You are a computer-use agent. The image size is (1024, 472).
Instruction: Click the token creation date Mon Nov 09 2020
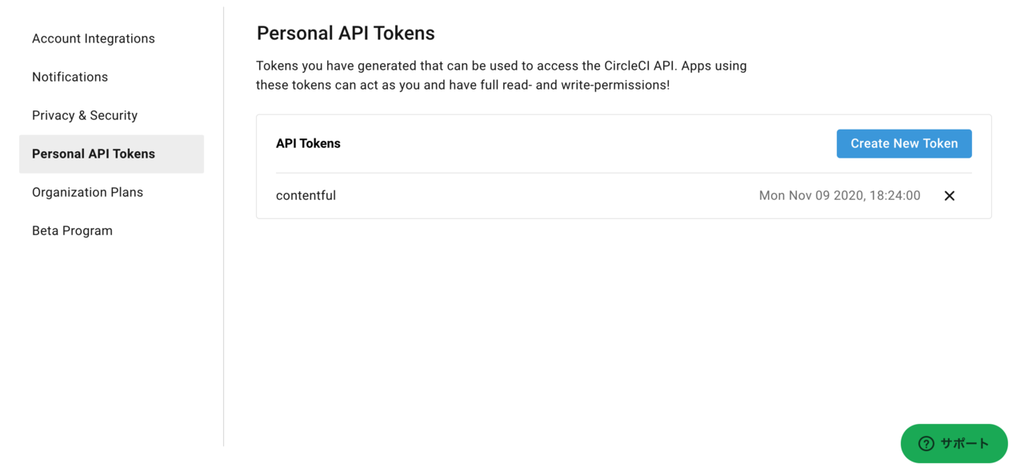click(x=807, y=196)
